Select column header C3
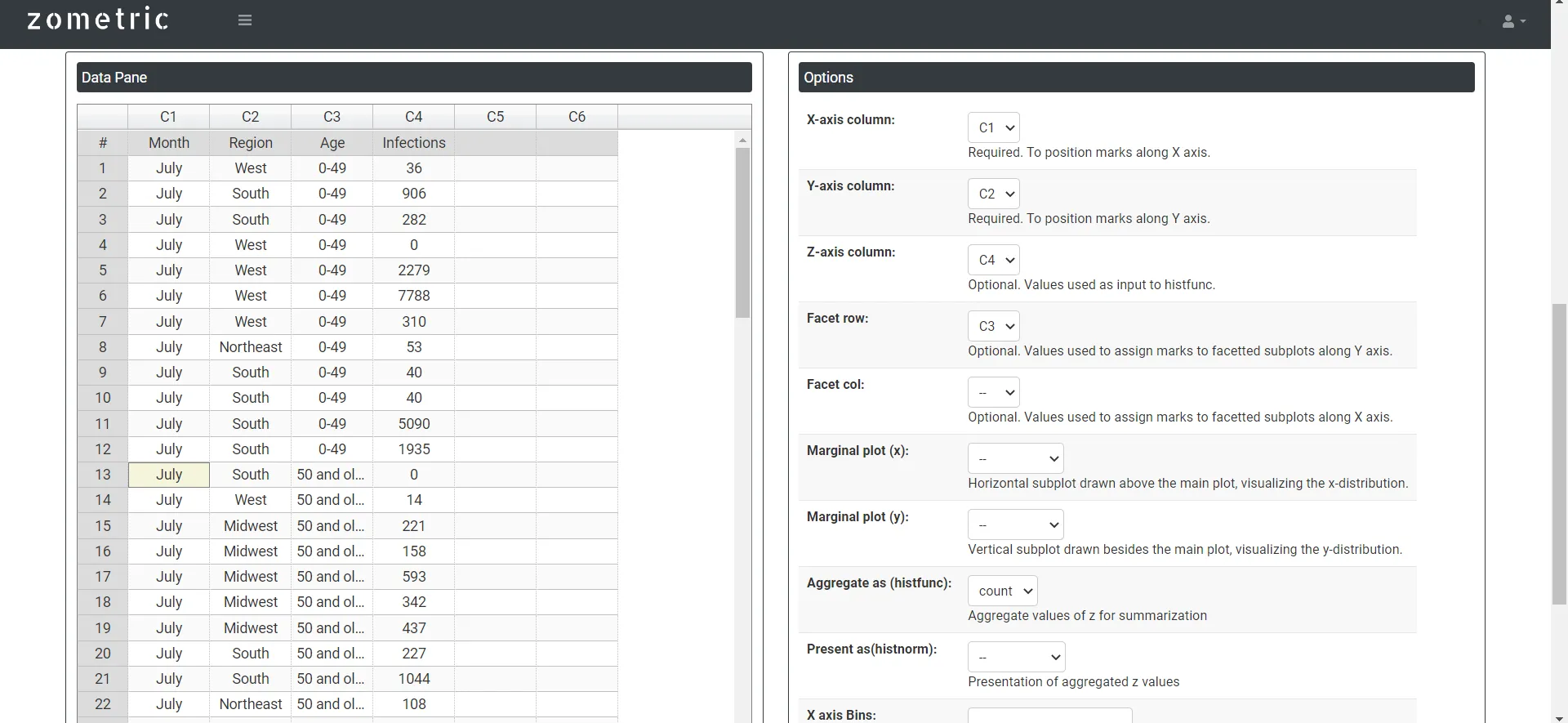 [332, 117]
